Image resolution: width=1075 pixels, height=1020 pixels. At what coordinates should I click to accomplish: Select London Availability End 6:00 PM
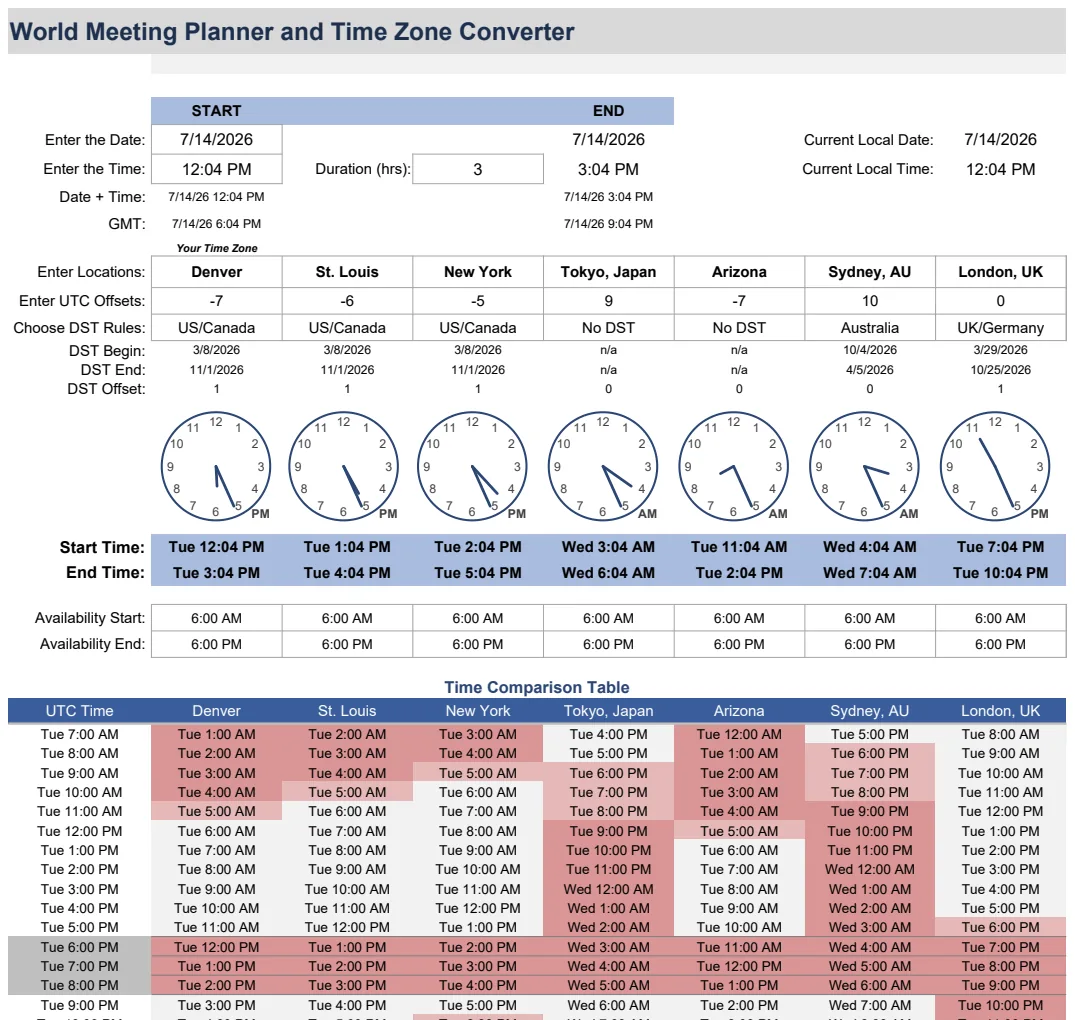pyautogui.click(x=1000, y=644)
